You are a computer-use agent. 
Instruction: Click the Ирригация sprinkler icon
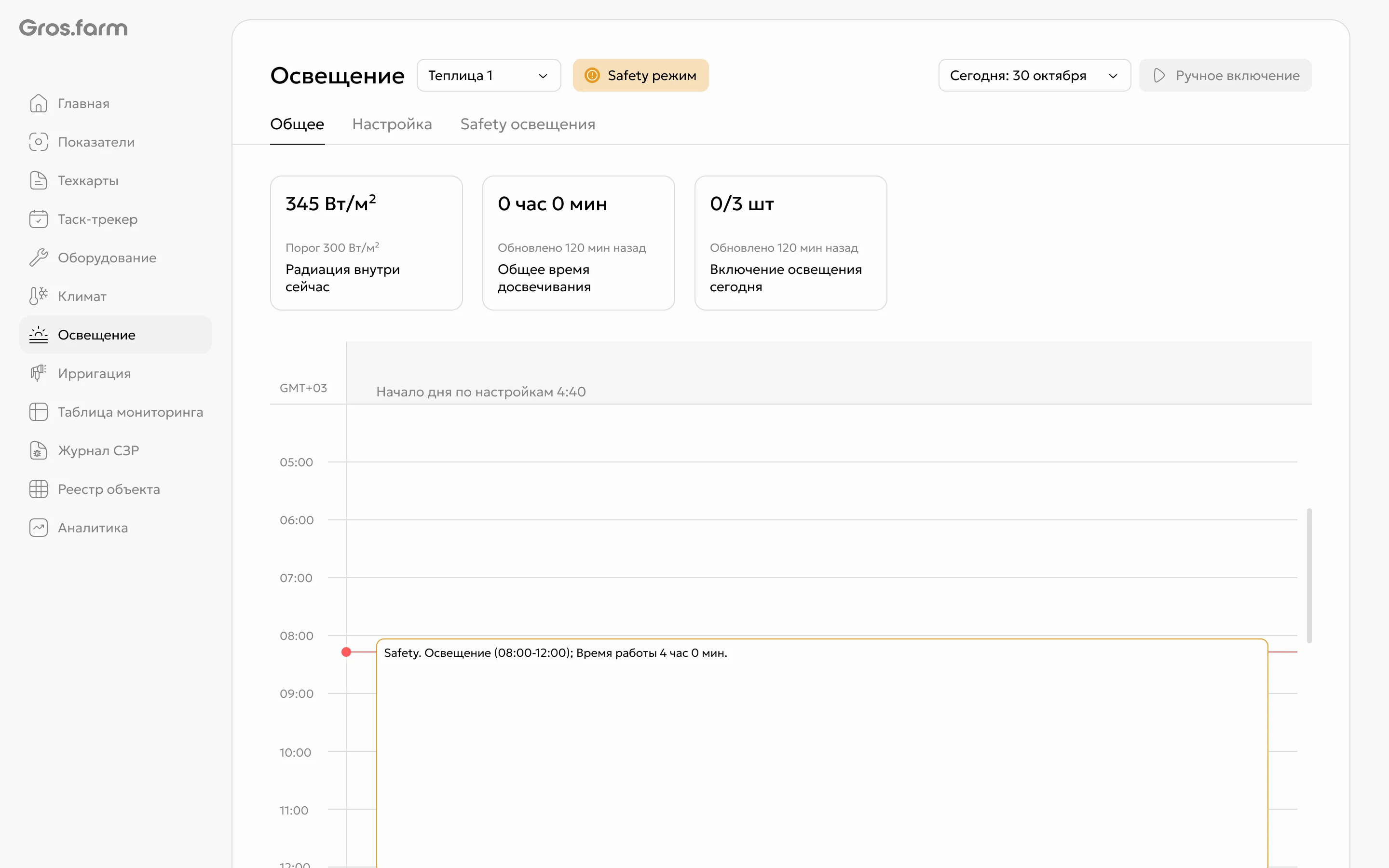point(39,373)
